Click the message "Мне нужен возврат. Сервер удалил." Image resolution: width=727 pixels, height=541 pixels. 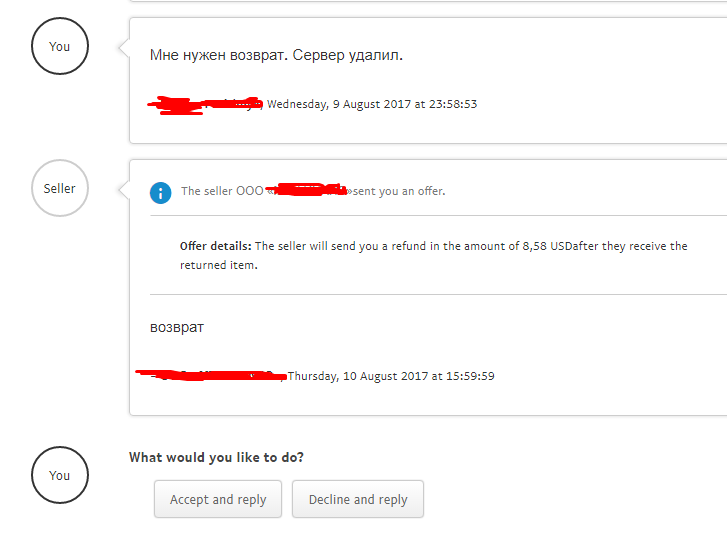[x=276, y=55]
